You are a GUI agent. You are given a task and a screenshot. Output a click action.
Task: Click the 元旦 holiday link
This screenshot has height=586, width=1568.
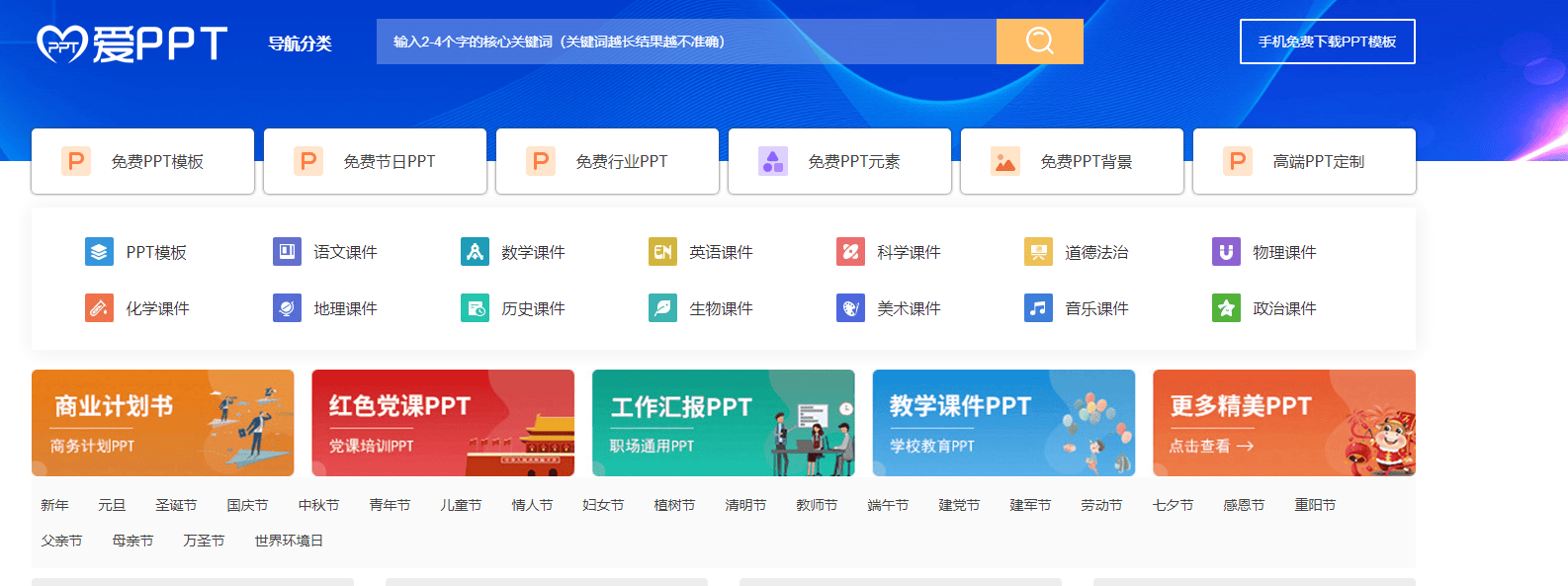[112, 505]
